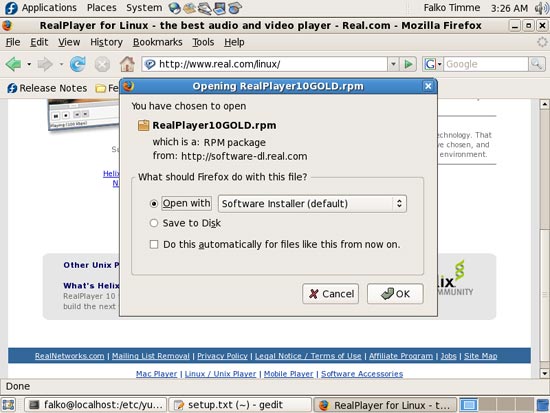Click the trash icon in bottom panel

[x=543, y=405]
